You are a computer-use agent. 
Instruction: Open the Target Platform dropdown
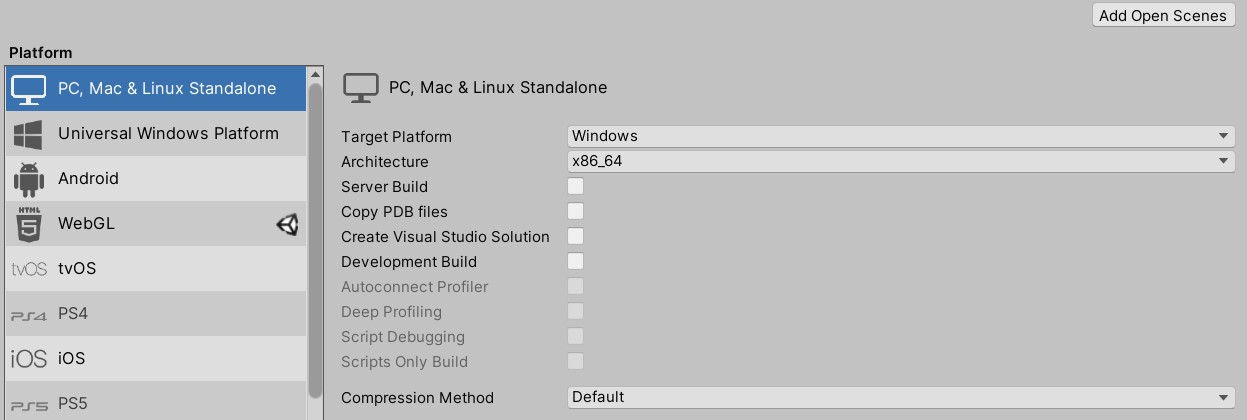point(901,136)
